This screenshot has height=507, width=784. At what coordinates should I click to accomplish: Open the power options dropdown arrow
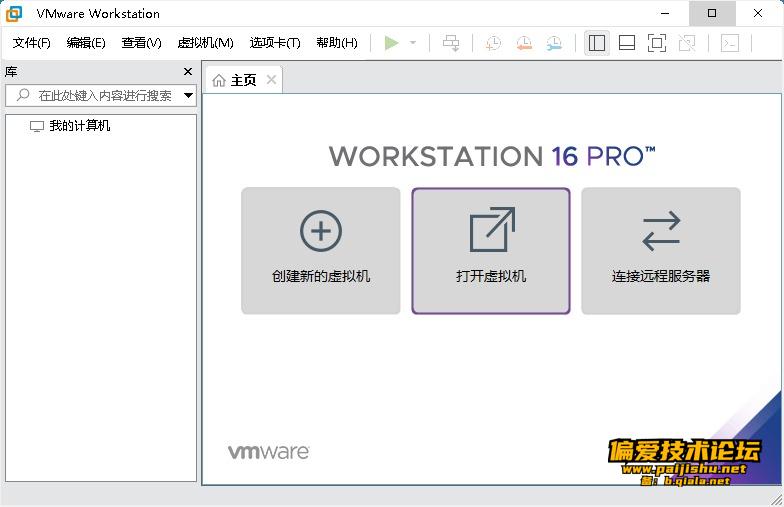pyautogui.click(x=413, y=43)
